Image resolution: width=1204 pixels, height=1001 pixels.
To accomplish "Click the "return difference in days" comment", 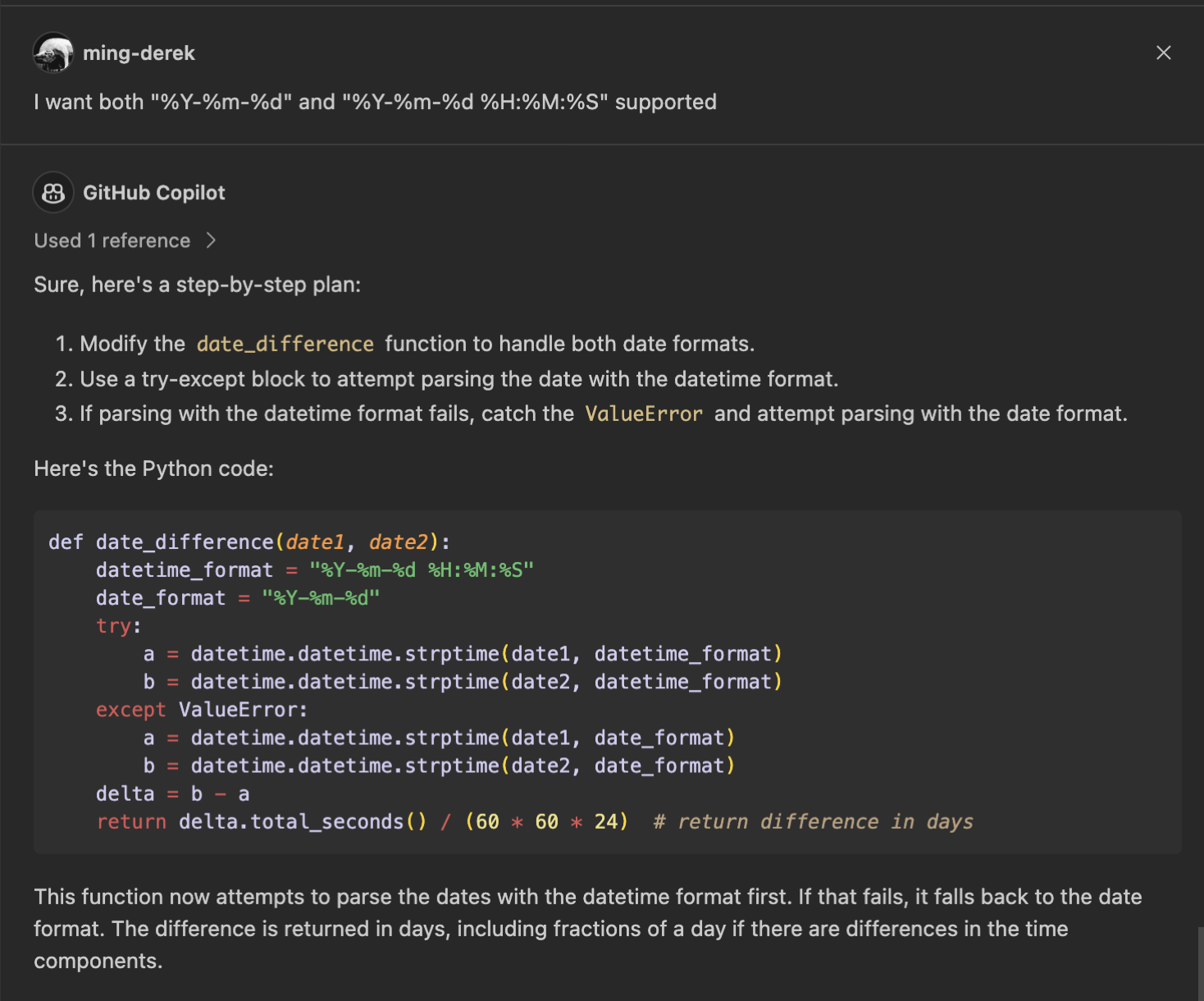I will click(813, 821).
